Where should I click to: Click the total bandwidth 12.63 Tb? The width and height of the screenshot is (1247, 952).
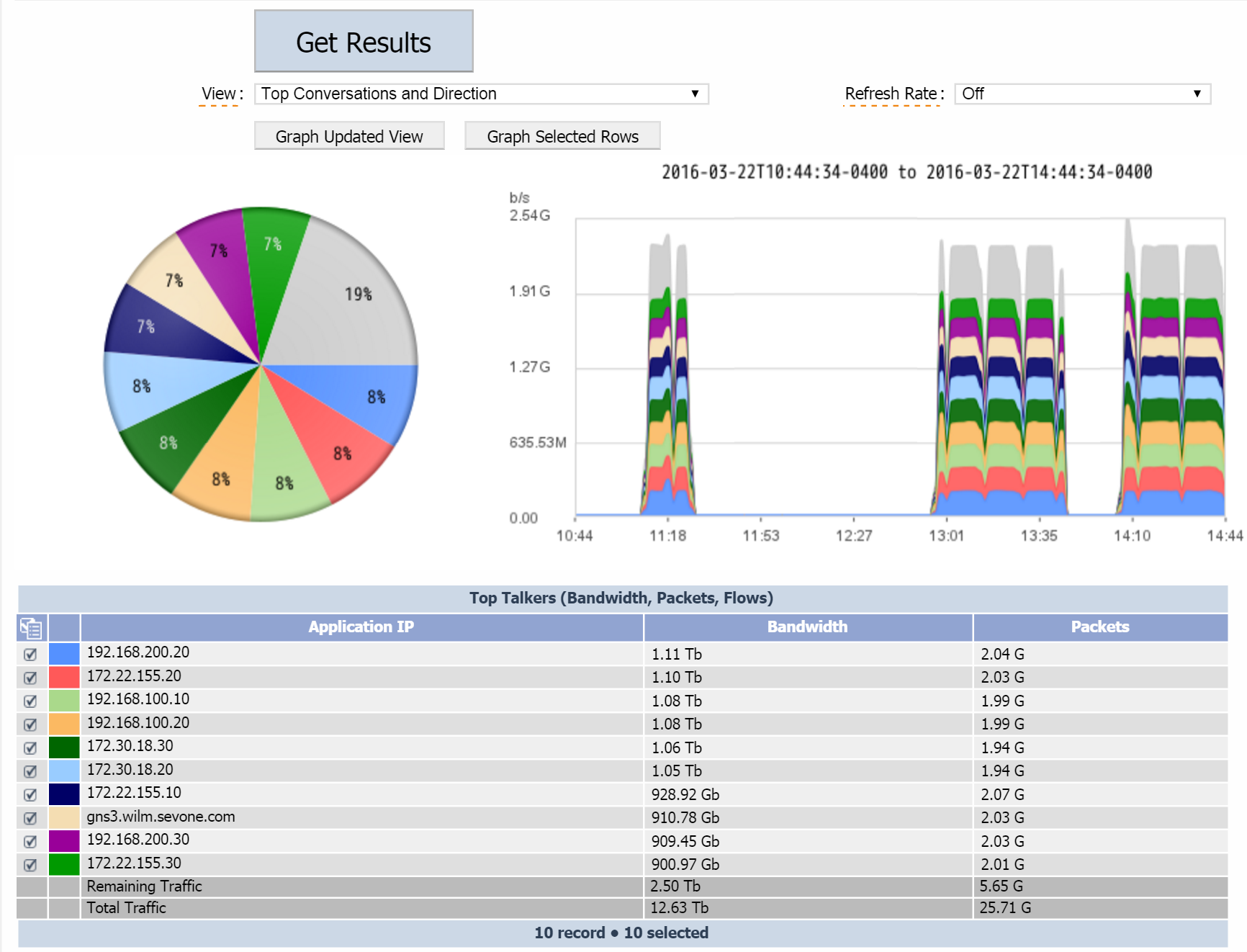tap(679, 908)
